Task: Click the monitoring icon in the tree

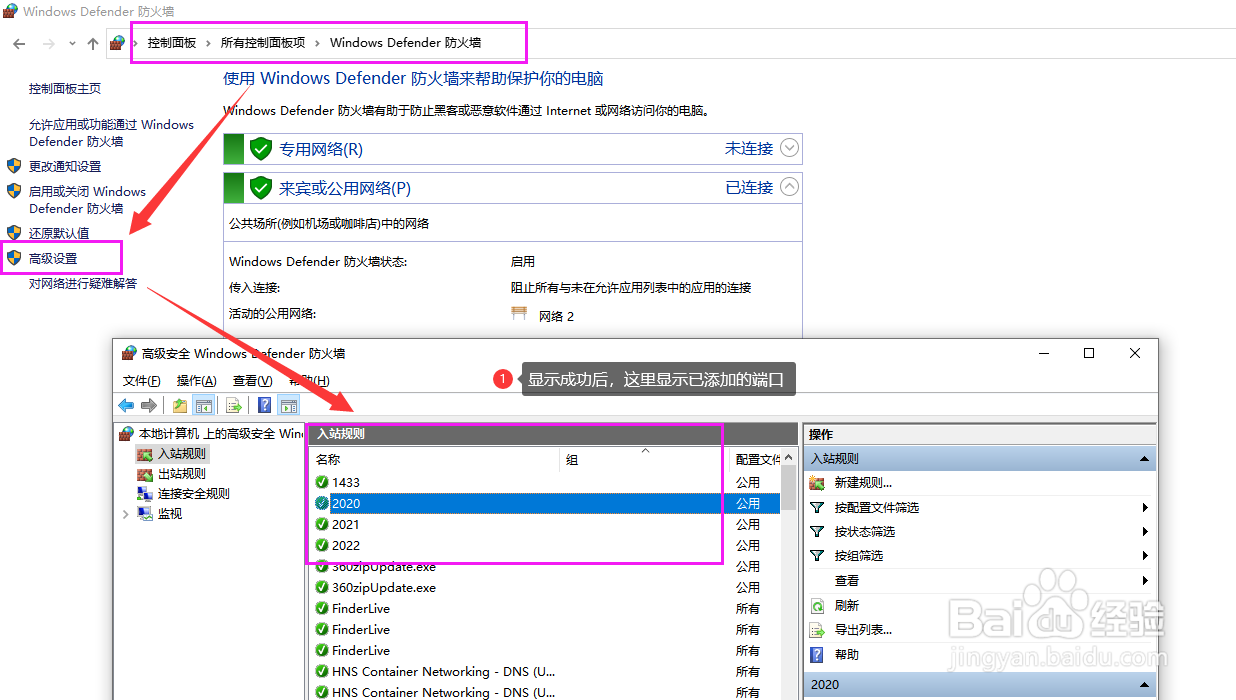Action: point(145,513)
